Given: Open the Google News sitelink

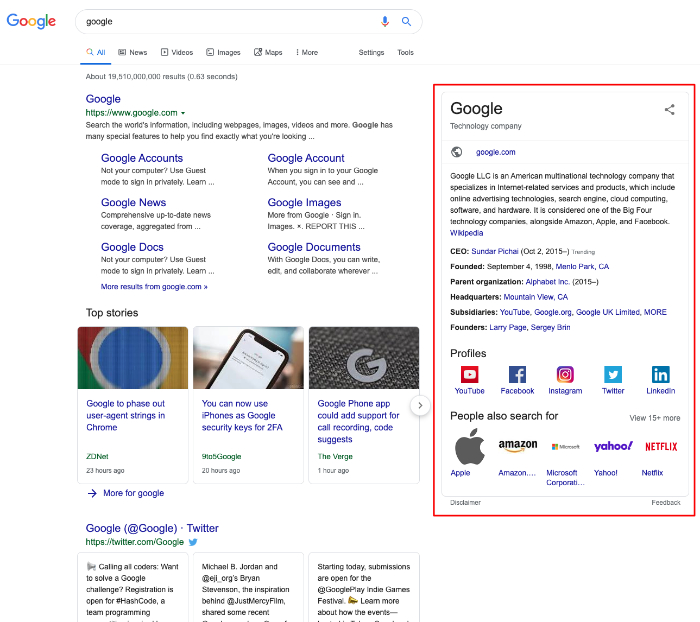Looking at the screenshot, I should [133, 202].
